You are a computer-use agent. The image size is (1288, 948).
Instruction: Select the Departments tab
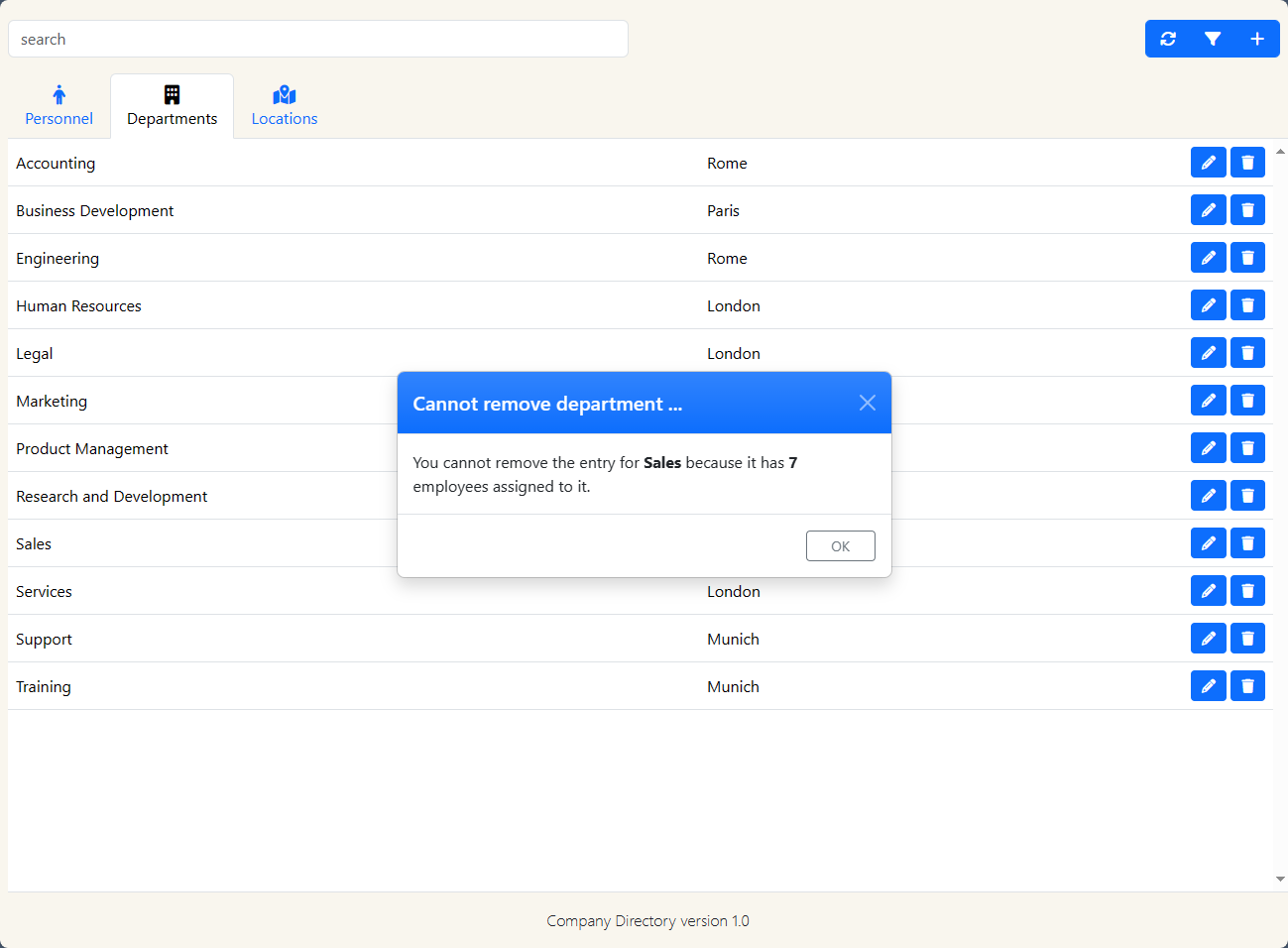click(173, 106)
